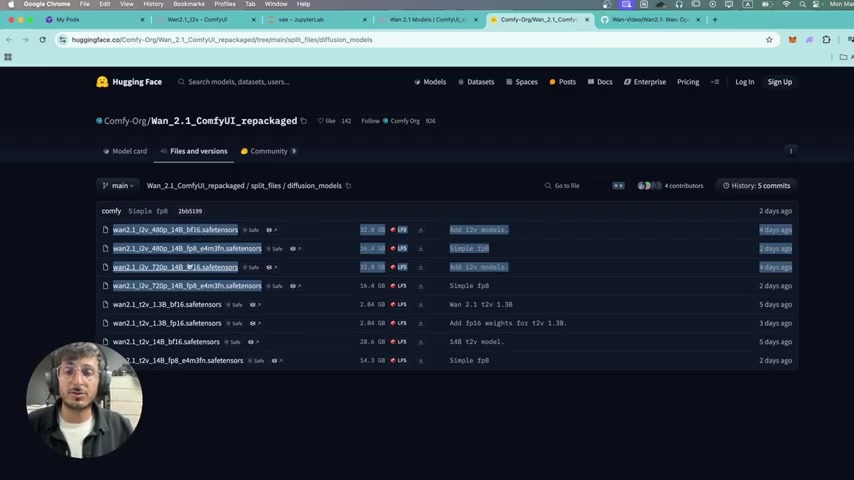
Task: Click the Hugging Face logo
Action: (129, 82)
